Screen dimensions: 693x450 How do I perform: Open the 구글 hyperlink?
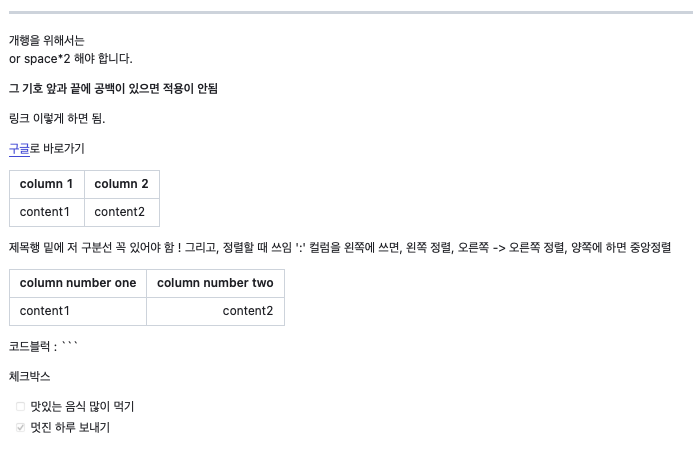pyautogui.click(x=19, y=149)
